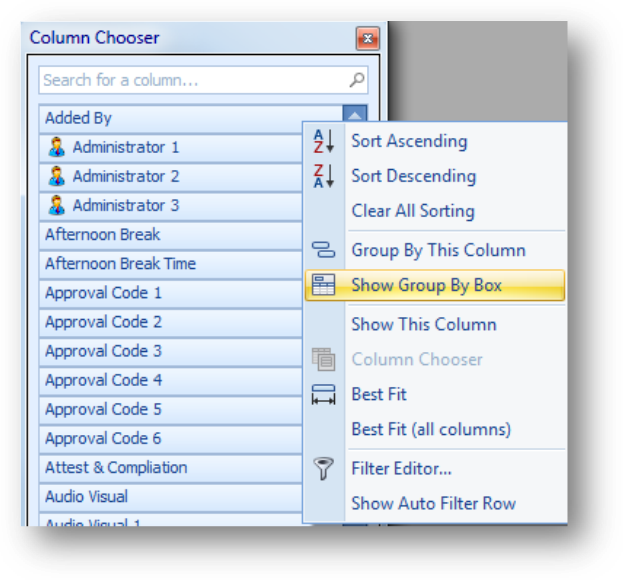623x580 pixels.
Task: Select Show This Column menu entry
Action: [x=424, y=324]
